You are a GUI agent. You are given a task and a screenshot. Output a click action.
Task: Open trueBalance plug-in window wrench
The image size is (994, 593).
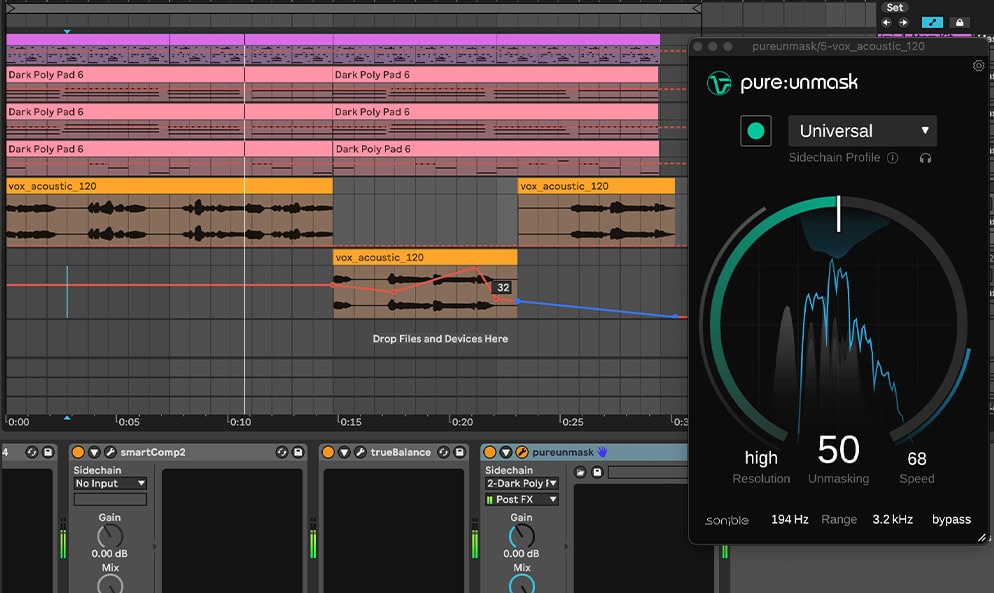(x=360, y=452)
